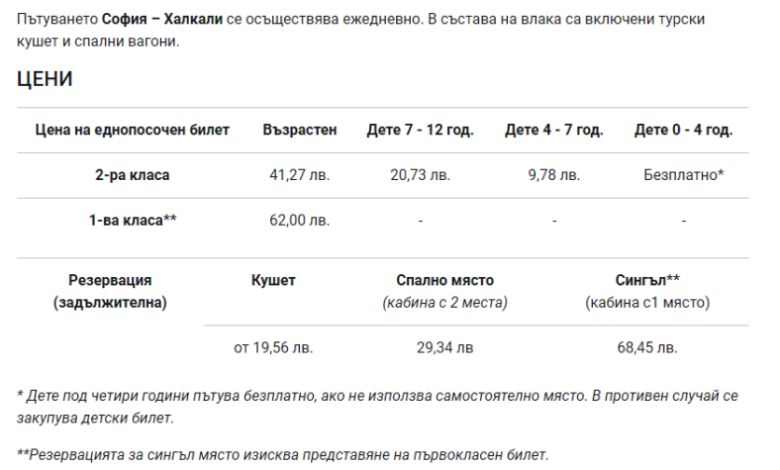Select the Дете 7 - 12 год. column header

(x=420, y=130)
